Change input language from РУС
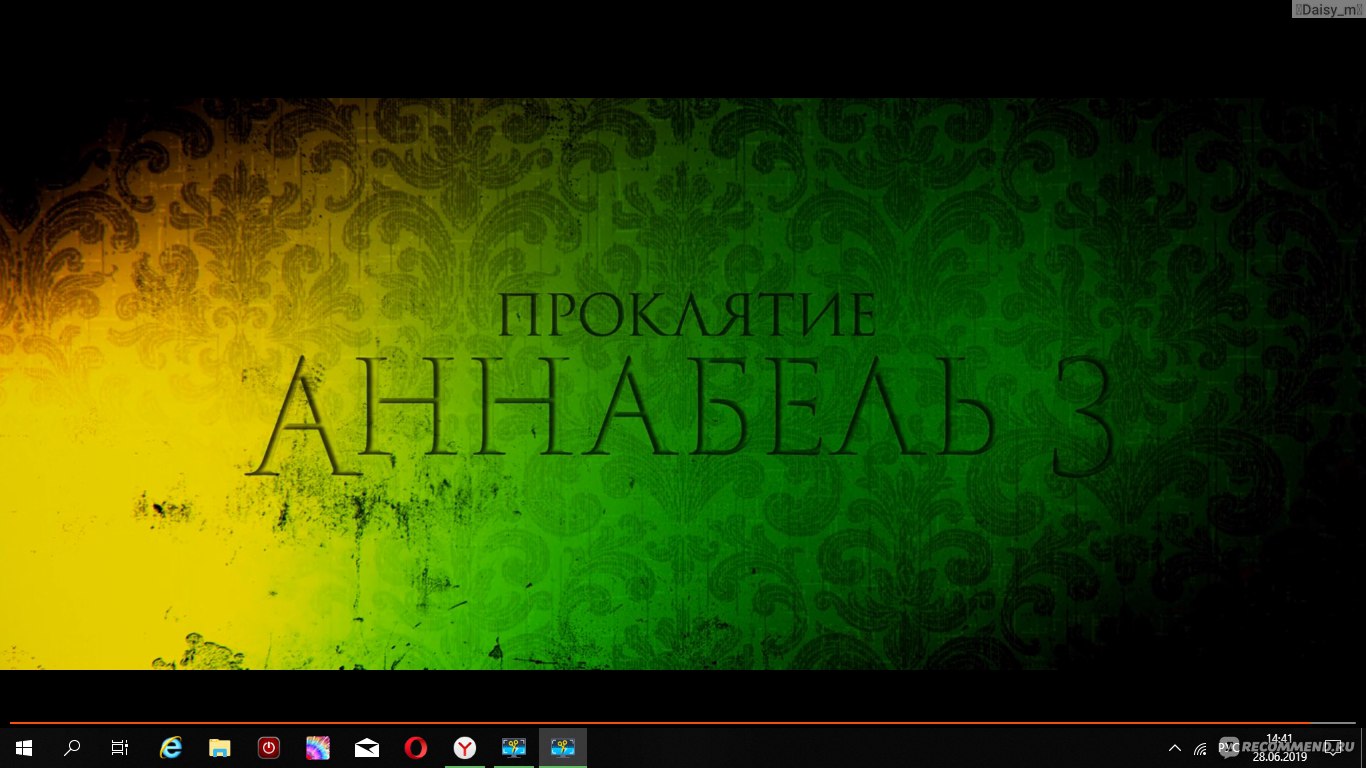Image resolution: width=1366 pixels, height=768 pixels. pos(1228,748)
